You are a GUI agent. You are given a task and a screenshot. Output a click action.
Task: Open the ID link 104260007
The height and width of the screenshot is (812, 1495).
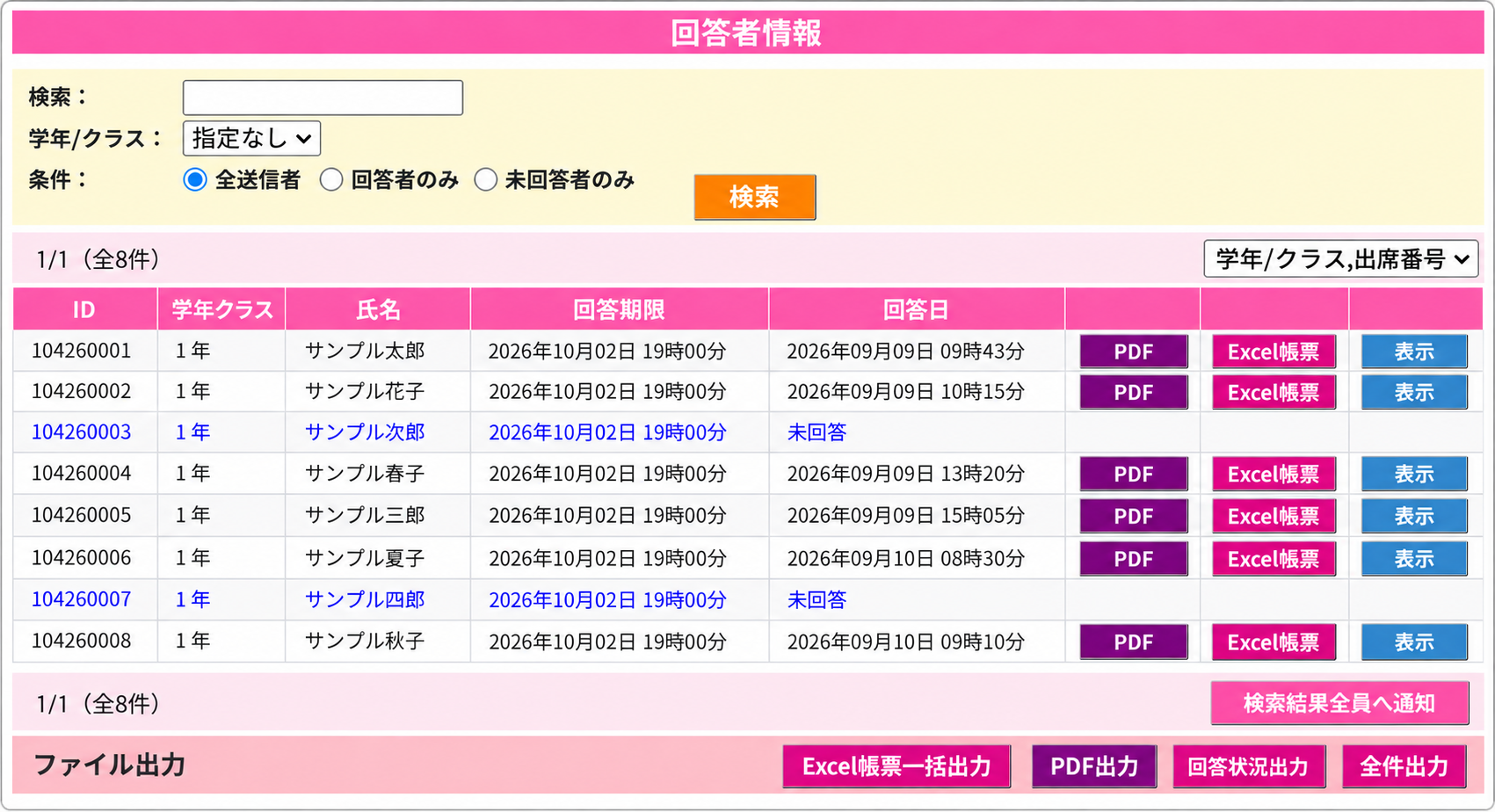81,599
